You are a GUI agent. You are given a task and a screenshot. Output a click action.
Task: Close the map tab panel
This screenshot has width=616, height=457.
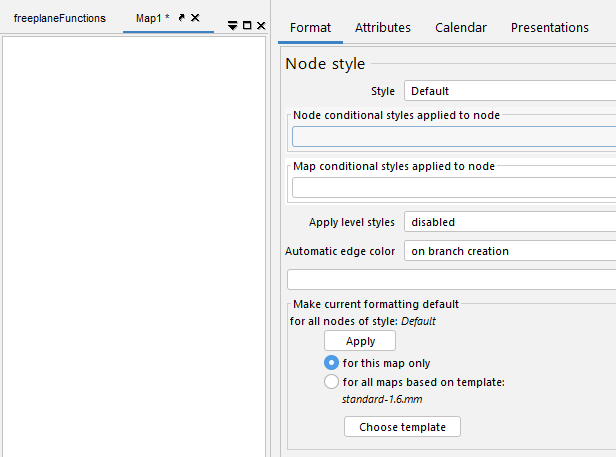pyautogui.click(x=261, y=26)
